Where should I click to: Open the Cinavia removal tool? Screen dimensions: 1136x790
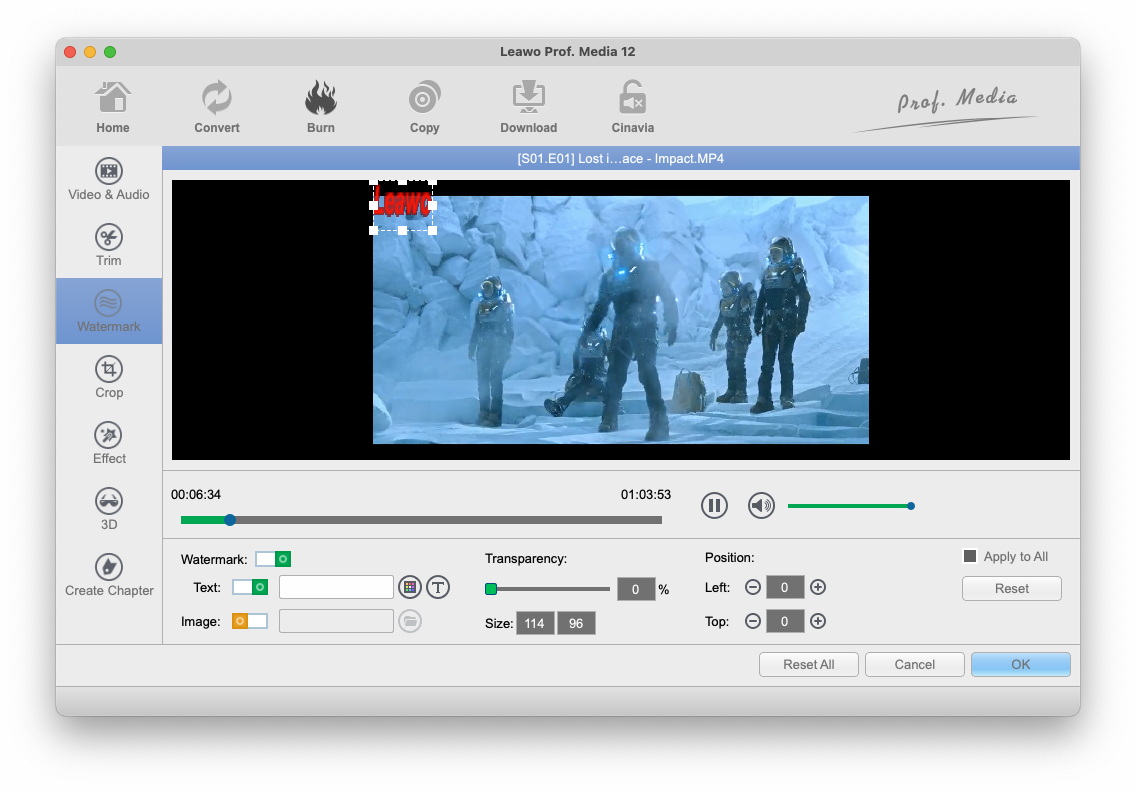pyautogui.click(x=632, y=107)
